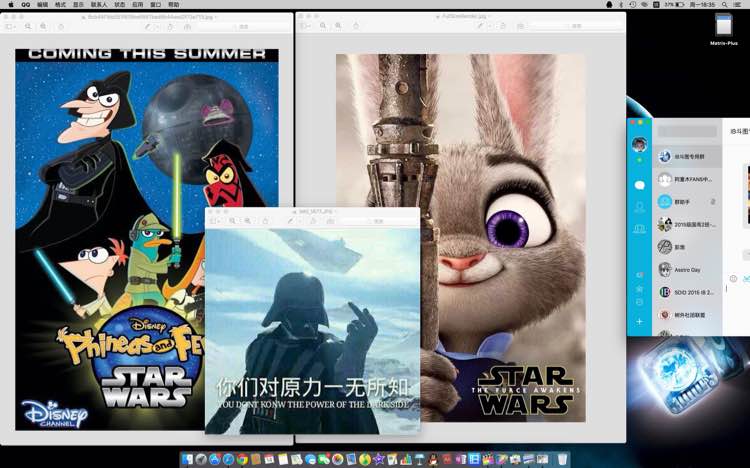Click search field in Phineas Preview window

tap(243, 27)
